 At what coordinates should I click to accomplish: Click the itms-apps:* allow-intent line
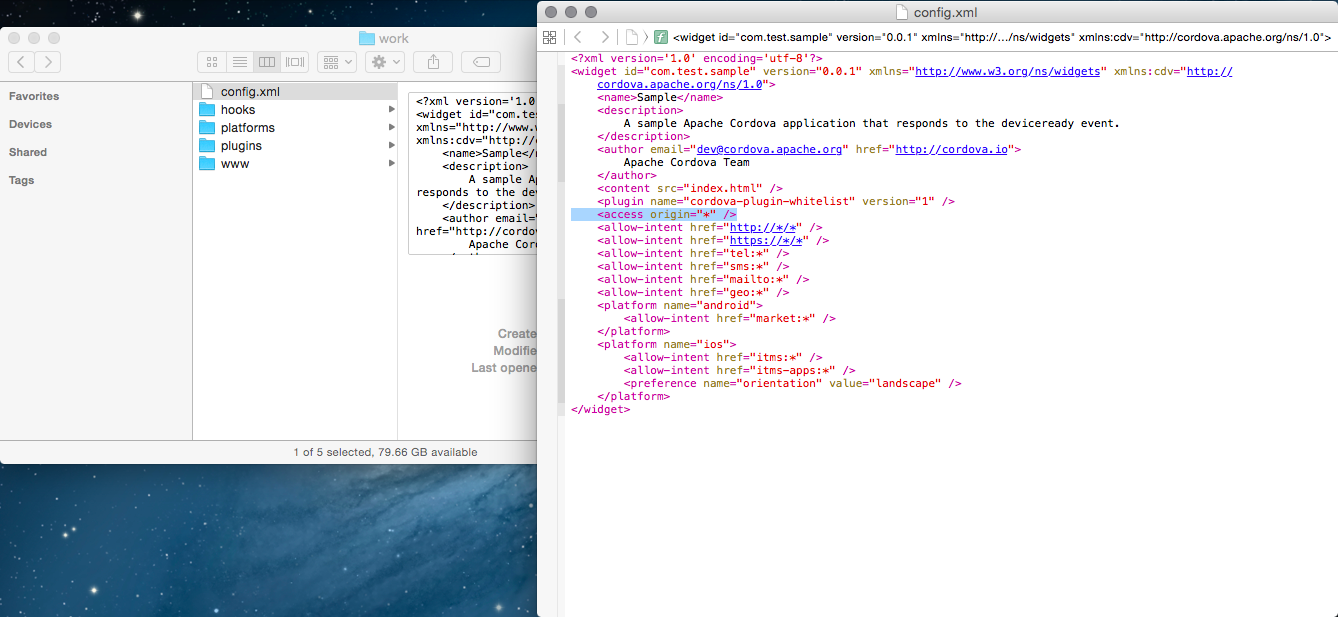pos(739,370)
